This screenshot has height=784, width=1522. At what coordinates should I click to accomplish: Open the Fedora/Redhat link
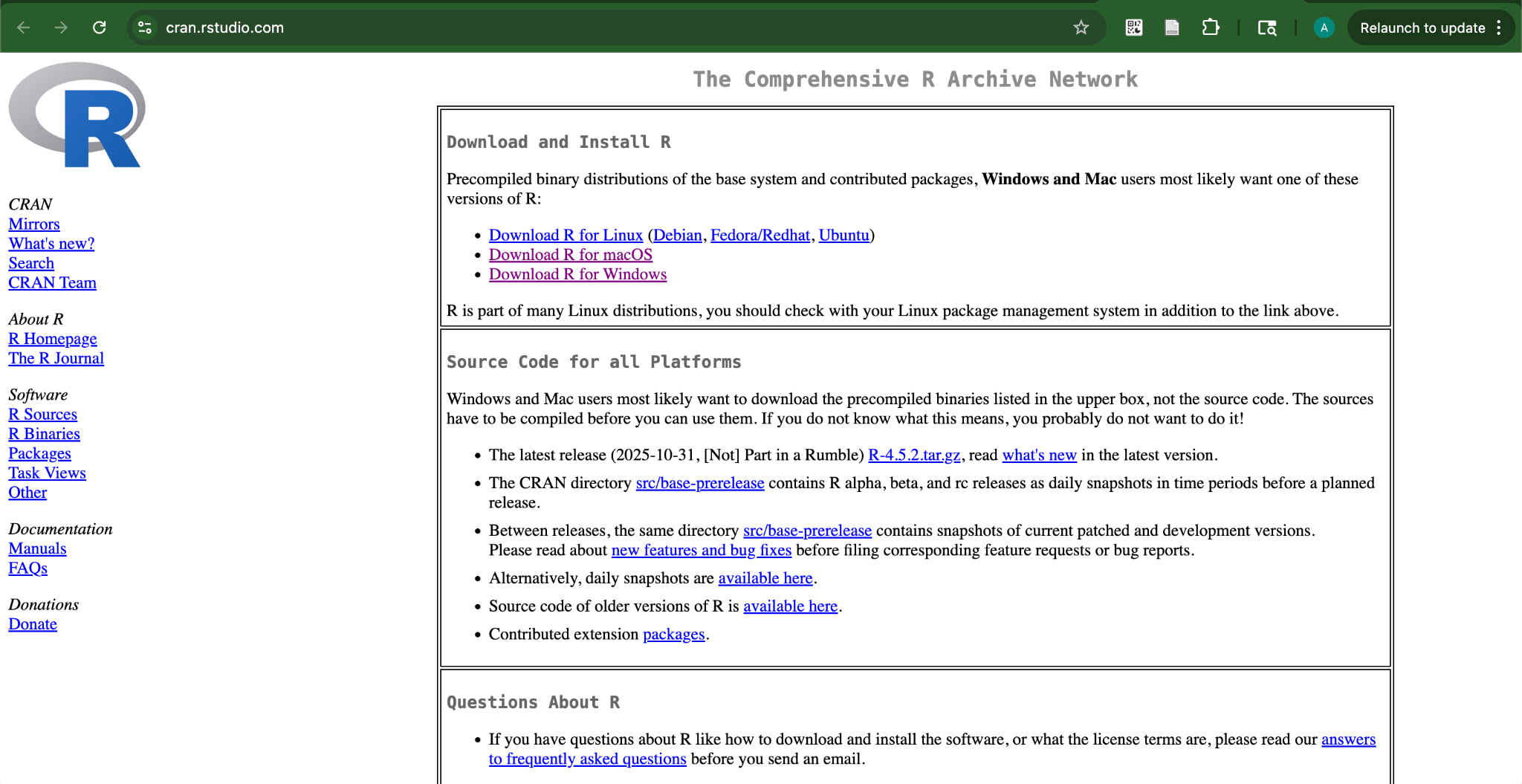coord(760,235)
